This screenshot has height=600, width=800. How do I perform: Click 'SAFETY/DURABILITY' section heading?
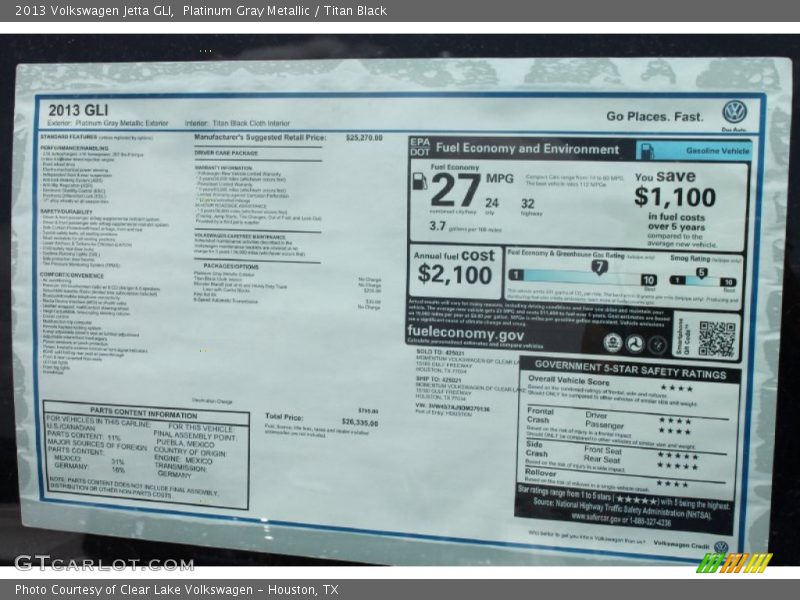click(x=66, y=211)
